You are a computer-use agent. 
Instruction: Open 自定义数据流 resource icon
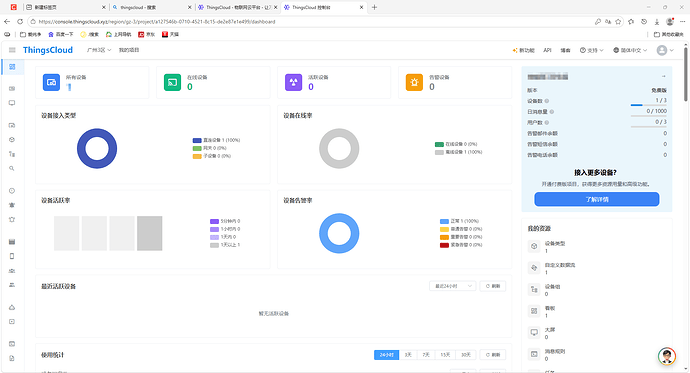(x=534, y=268)
